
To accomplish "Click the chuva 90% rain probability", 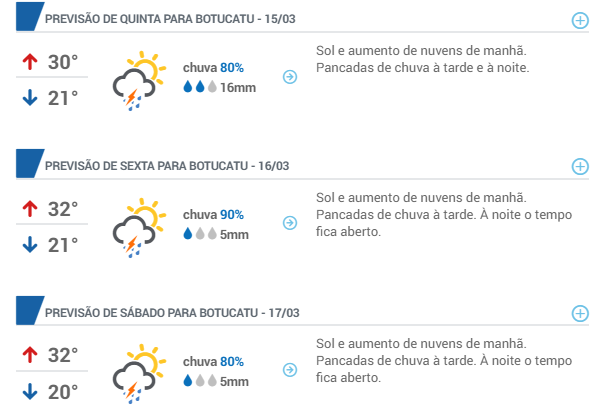I will point(213,215).
